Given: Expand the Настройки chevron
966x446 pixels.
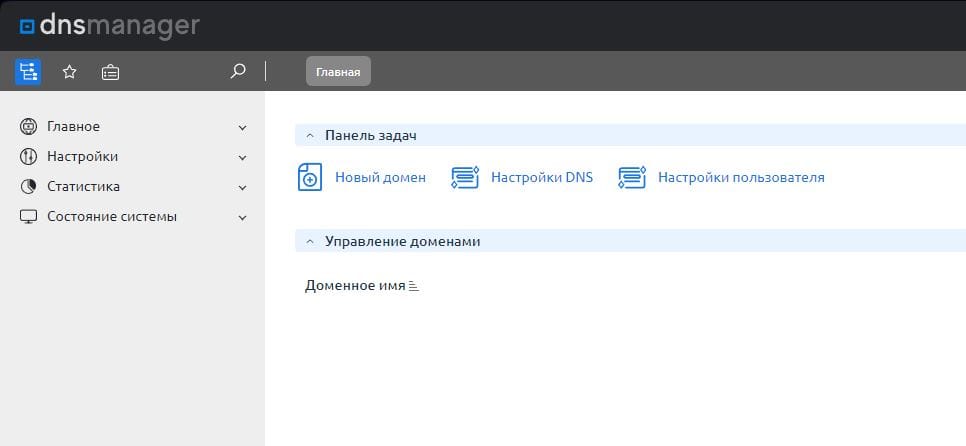Looking at the screenshot, I should 243,158.
